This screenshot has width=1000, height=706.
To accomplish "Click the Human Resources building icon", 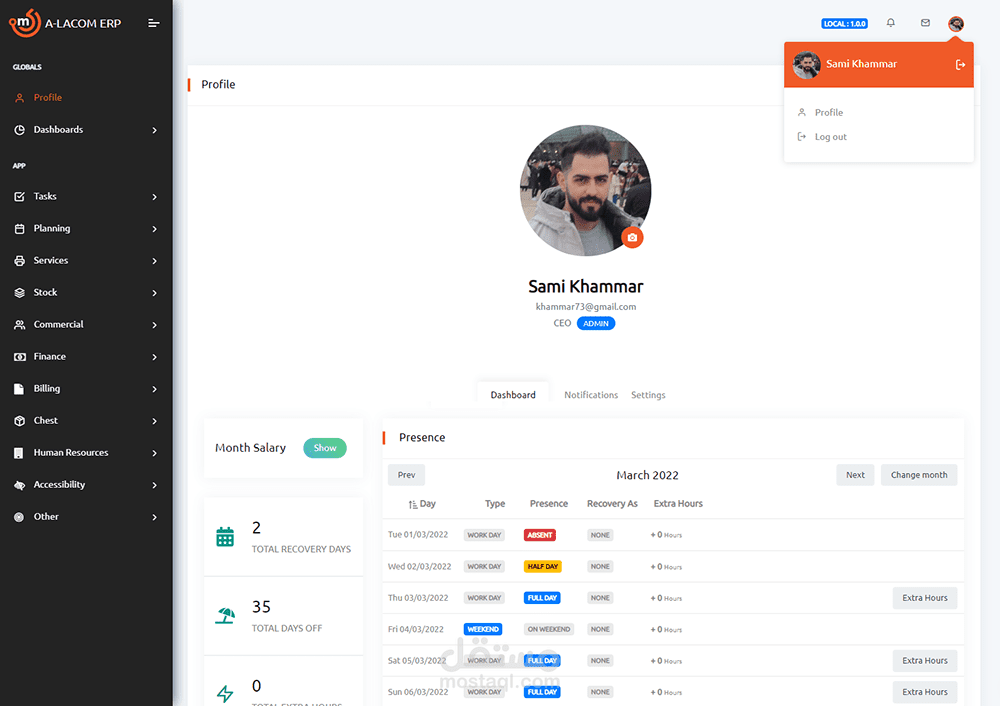I will pyautogui.click(x=20, y=453).
